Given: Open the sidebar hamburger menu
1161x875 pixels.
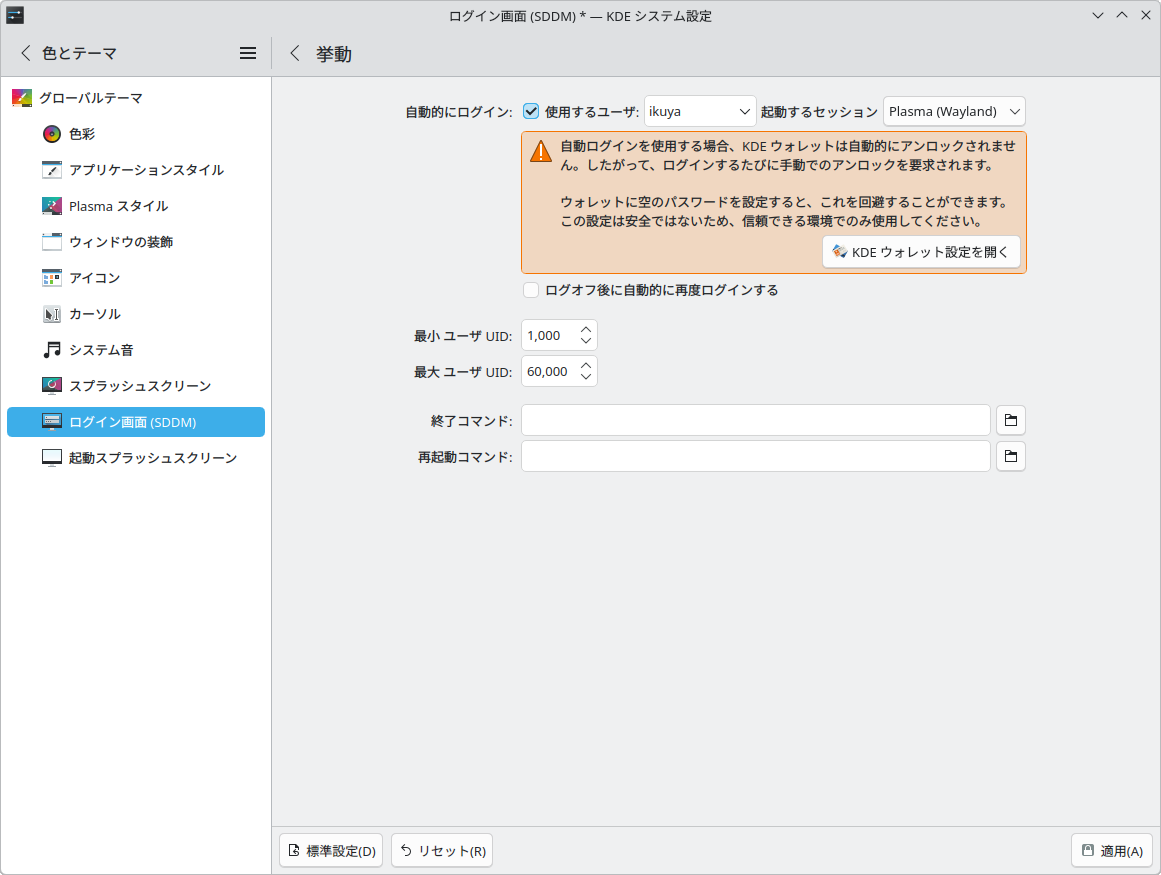Looking at the screenshot, I should pyautogui.click(x=248, y=53).
